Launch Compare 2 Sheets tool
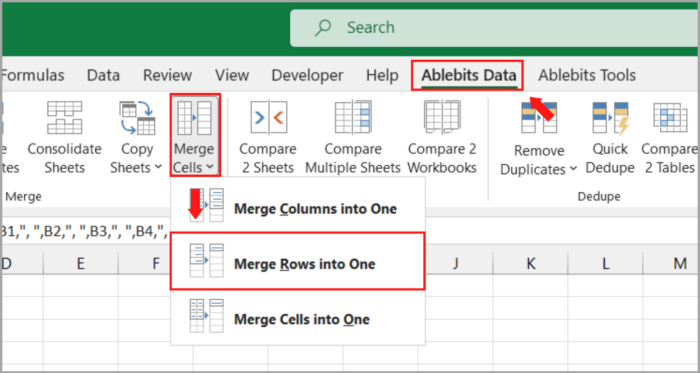700x373 pixels. pos(268,137)
